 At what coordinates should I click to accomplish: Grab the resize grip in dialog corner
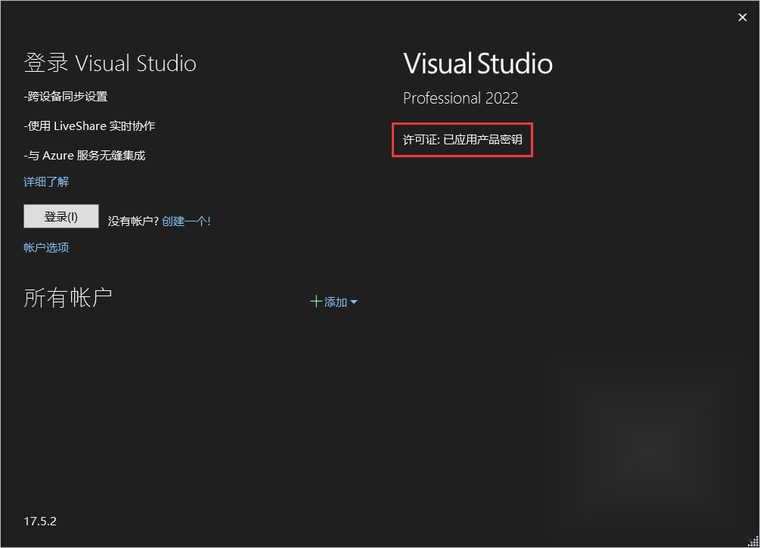pyautogui.click(x=754, y=542)
